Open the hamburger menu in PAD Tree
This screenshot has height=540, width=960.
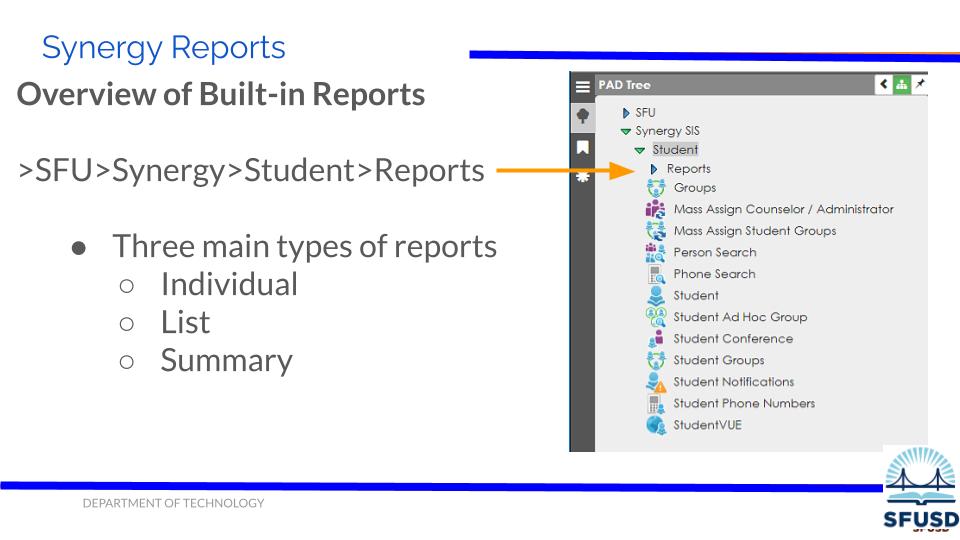click(x=582, y=86)
